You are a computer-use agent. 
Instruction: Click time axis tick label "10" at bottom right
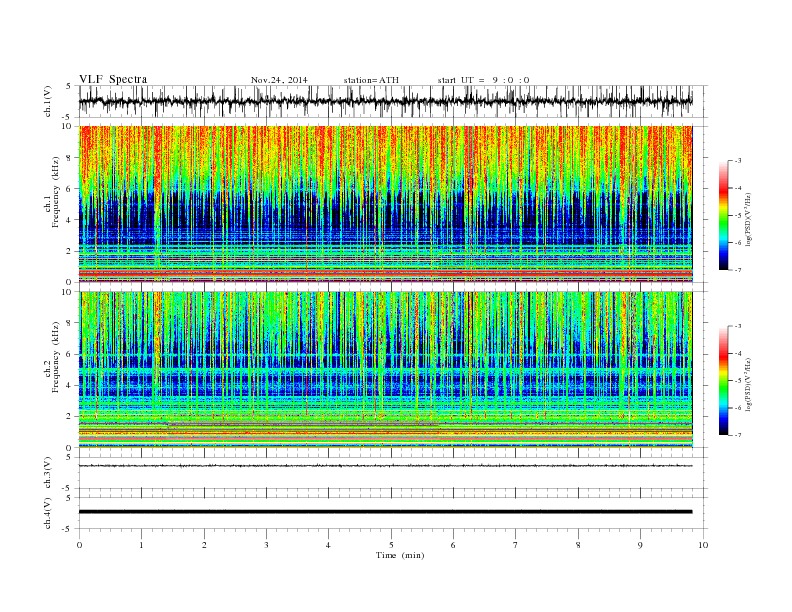[703, 545]
